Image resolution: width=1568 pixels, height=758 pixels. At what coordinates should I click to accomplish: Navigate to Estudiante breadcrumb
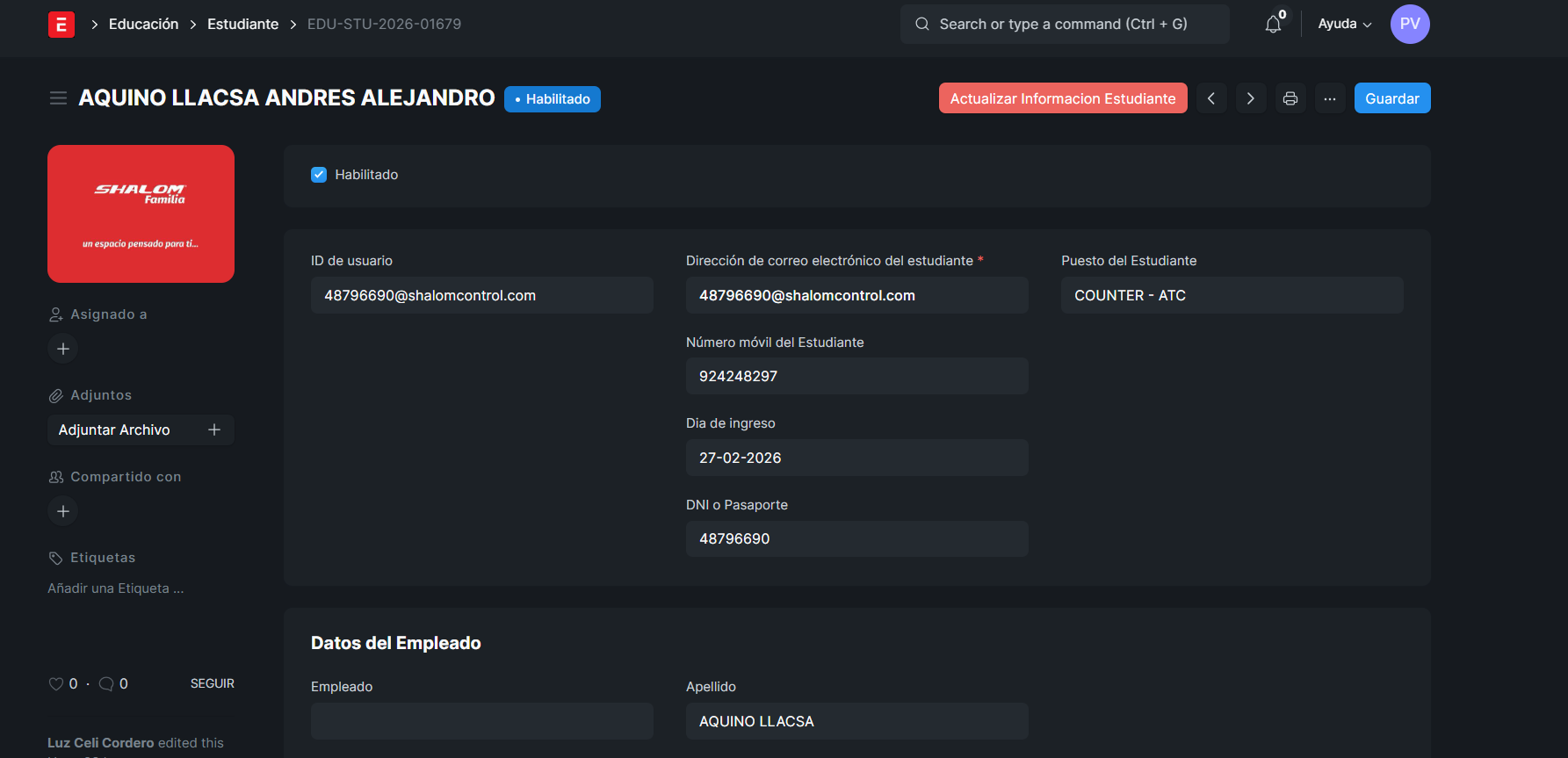(x=242, y=25)
